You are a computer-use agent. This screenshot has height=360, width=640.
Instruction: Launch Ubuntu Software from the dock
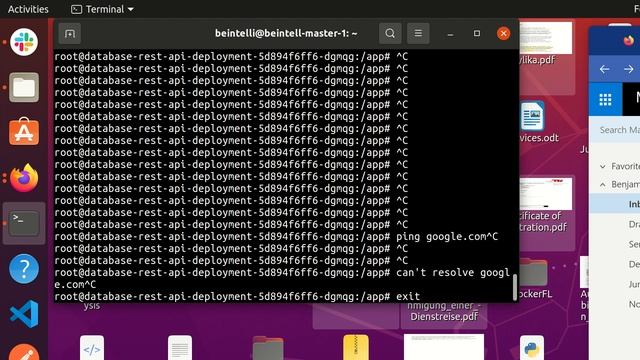24,131
